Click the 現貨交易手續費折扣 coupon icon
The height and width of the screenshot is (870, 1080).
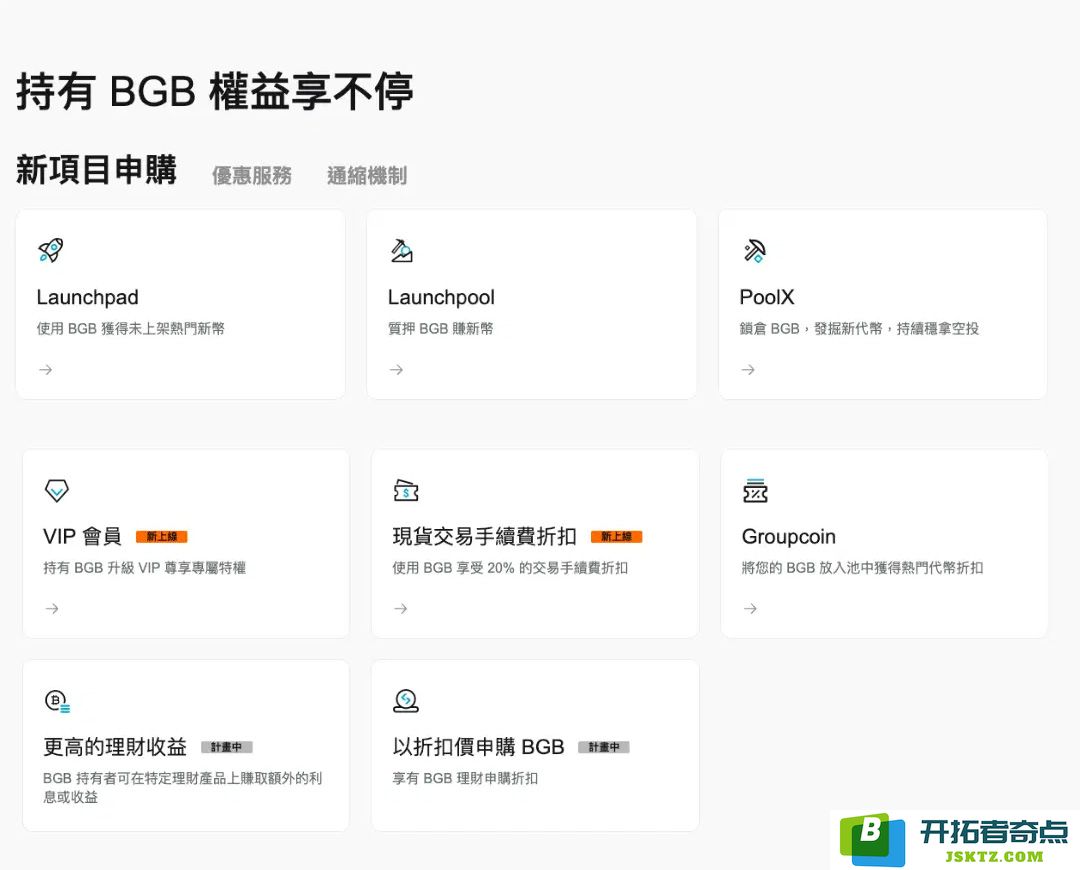(406, 490)
